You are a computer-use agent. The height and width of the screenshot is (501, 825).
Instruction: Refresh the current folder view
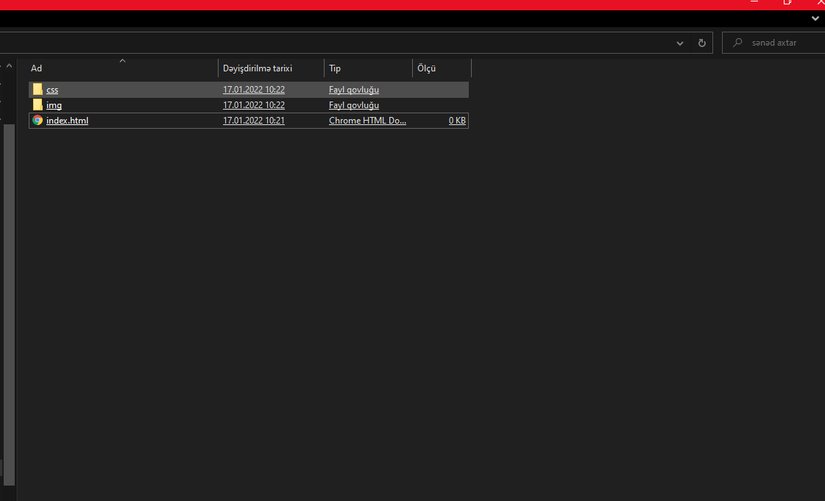(702, 43)
